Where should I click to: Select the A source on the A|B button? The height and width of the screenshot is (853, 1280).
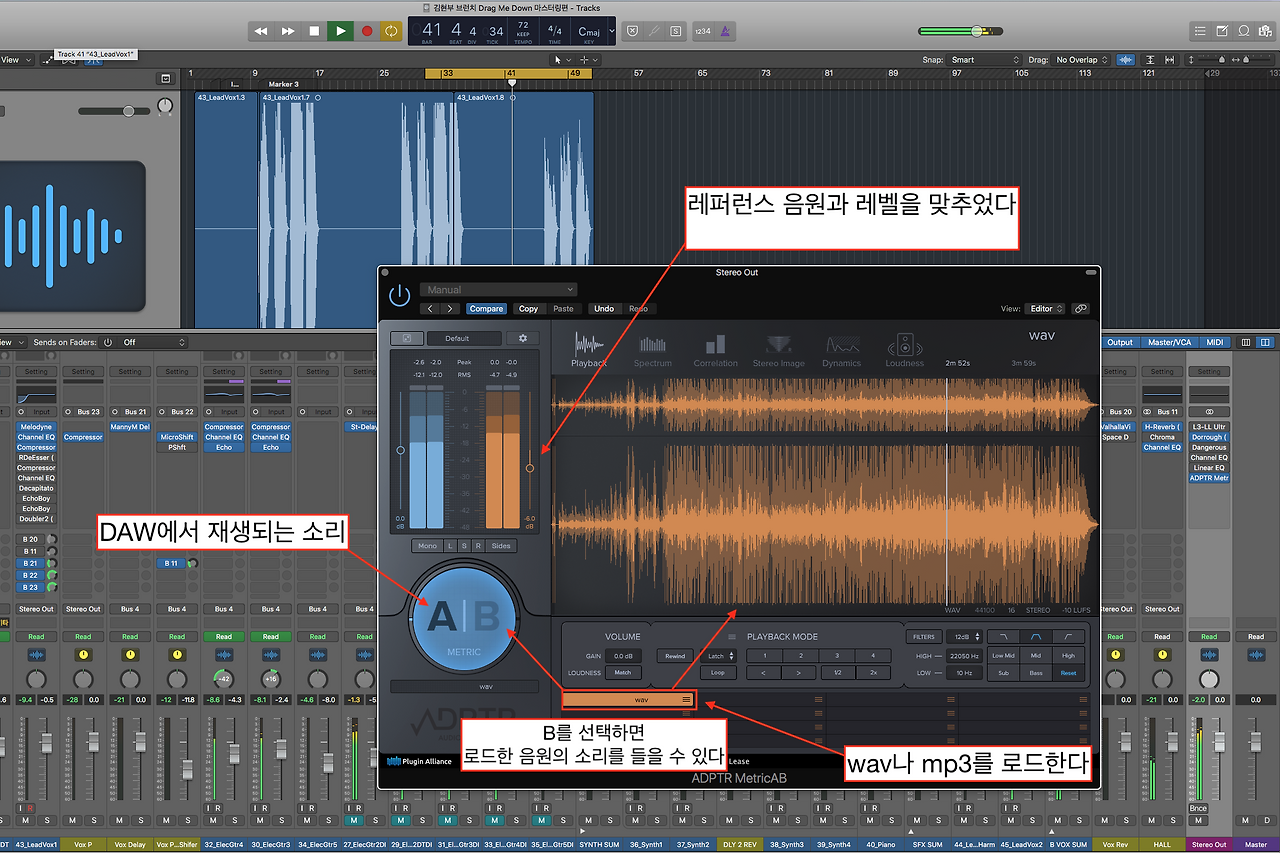pyautogui.click(x=440, y=618)
